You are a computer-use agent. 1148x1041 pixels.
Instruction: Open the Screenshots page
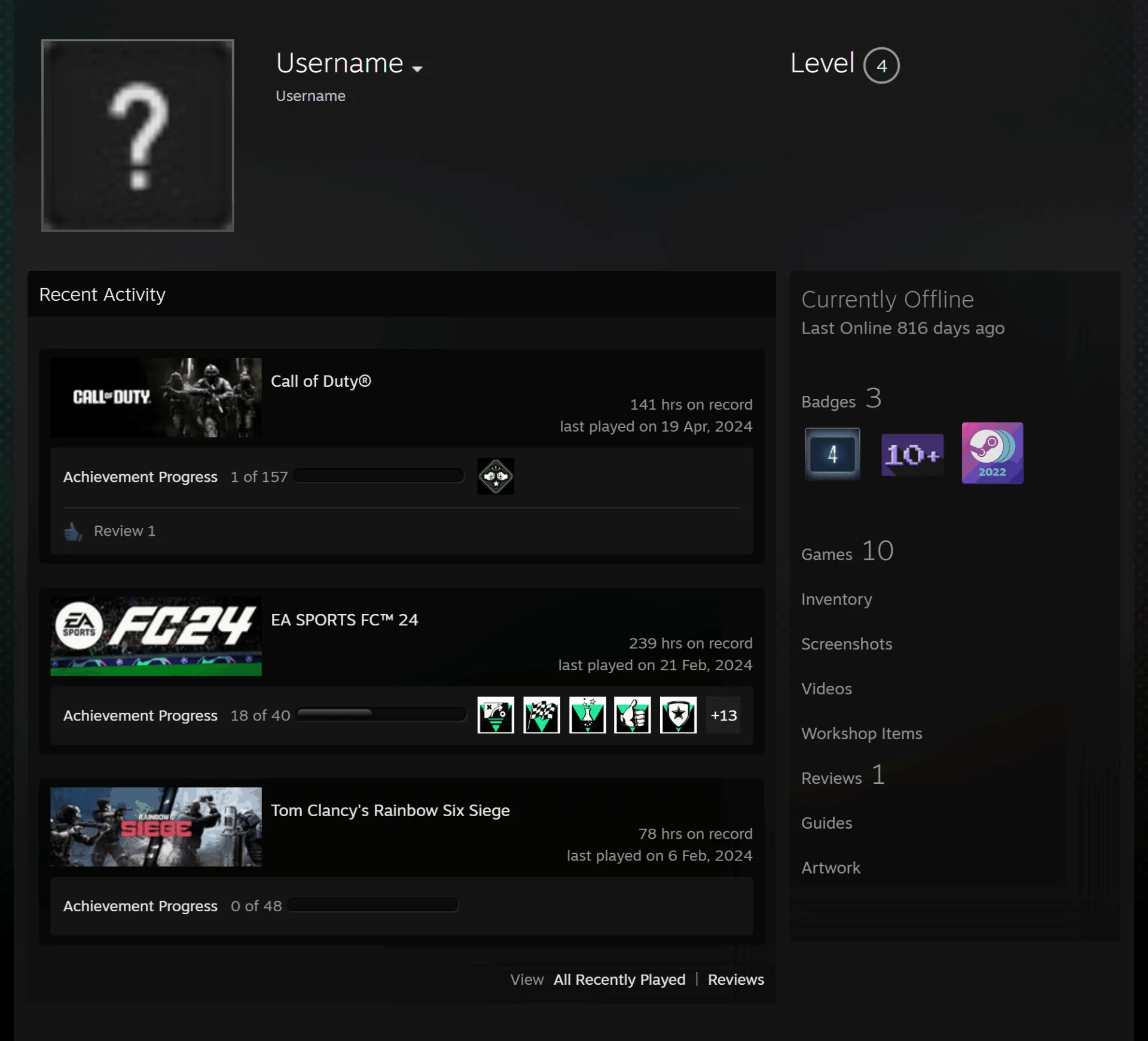click(847, 644)
